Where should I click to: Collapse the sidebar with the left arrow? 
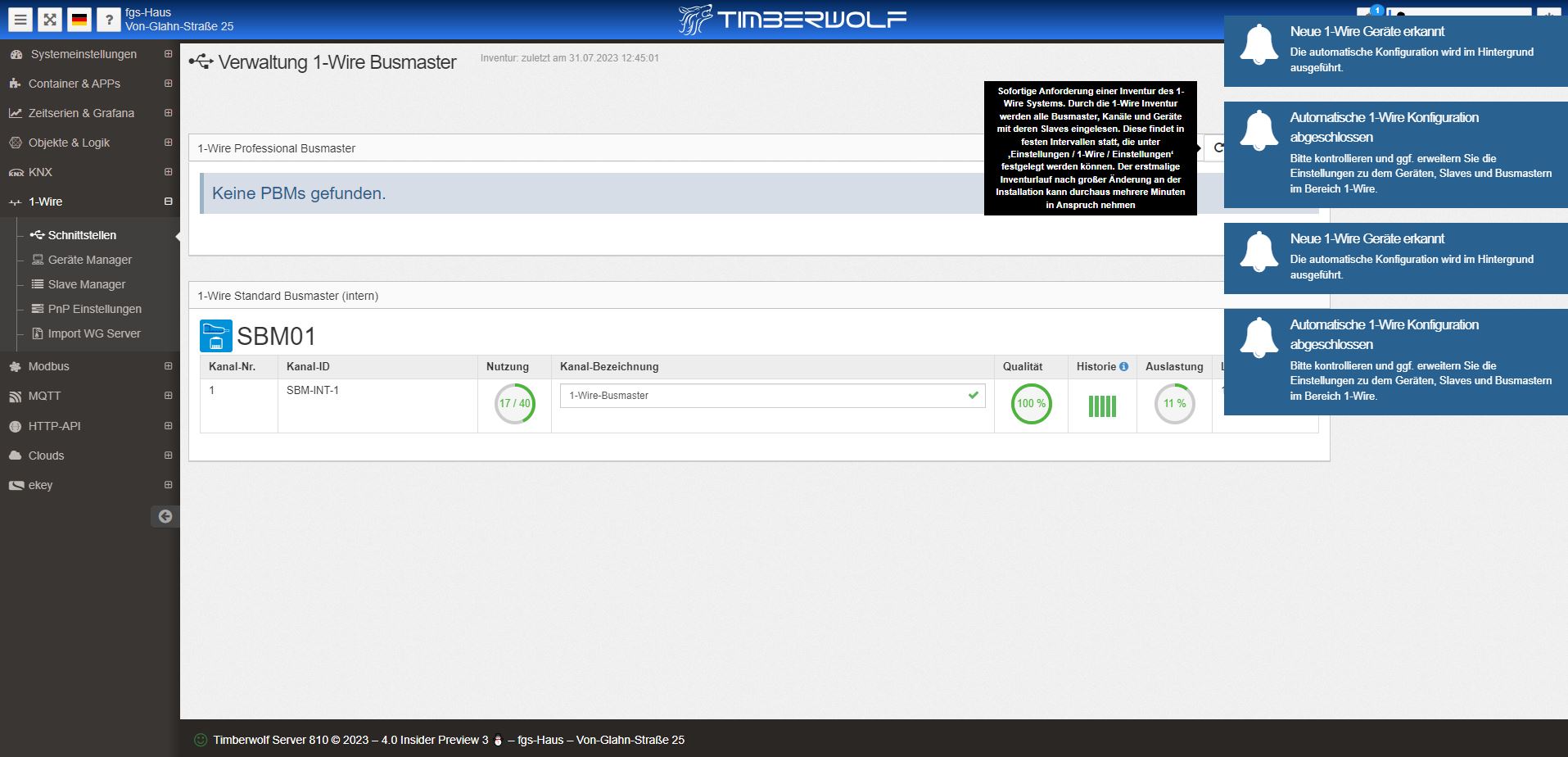point(165,516)
